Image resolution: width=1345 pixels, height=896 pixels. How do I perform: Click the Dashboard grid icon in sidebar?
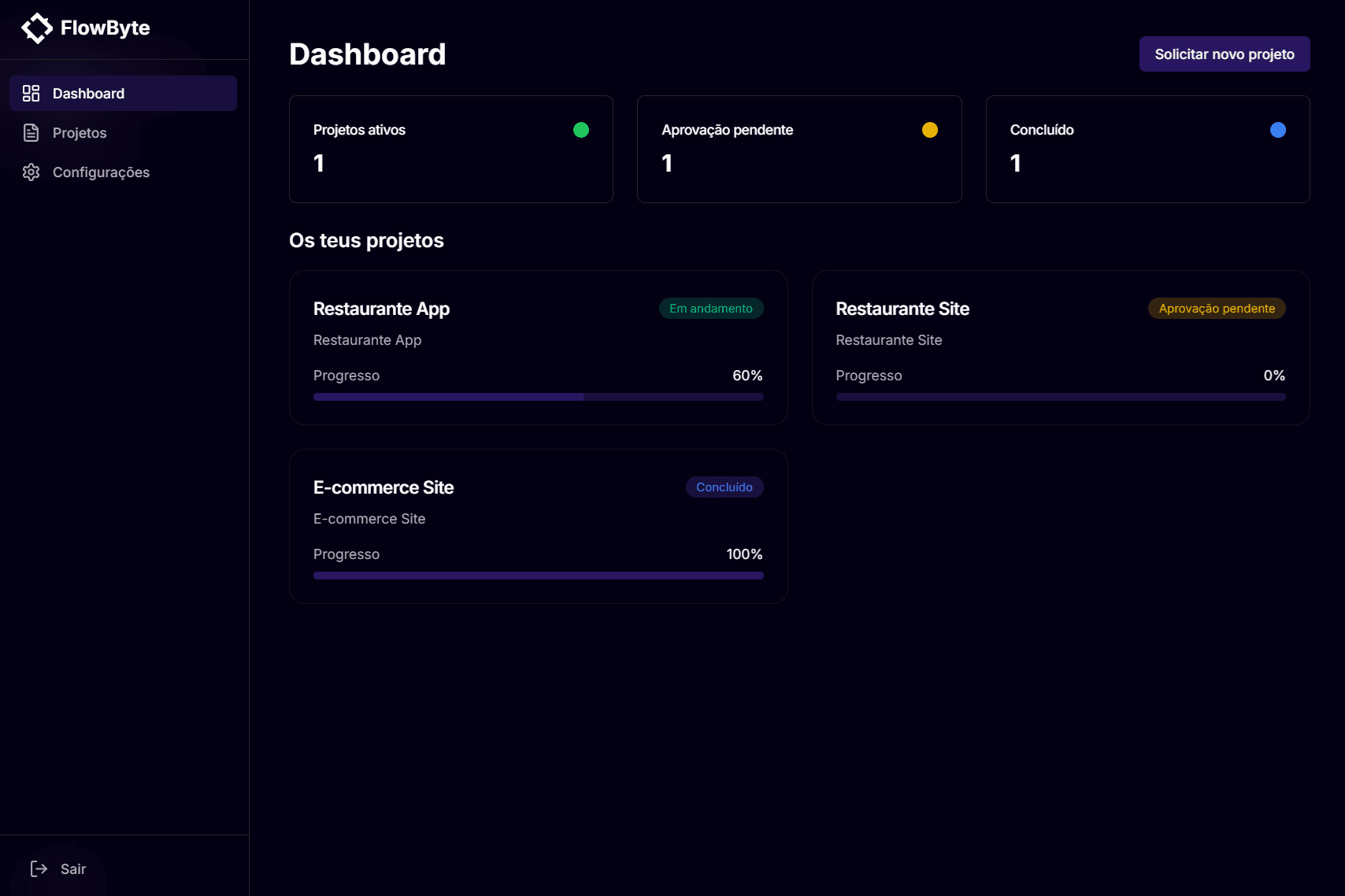tap(31, 94)
